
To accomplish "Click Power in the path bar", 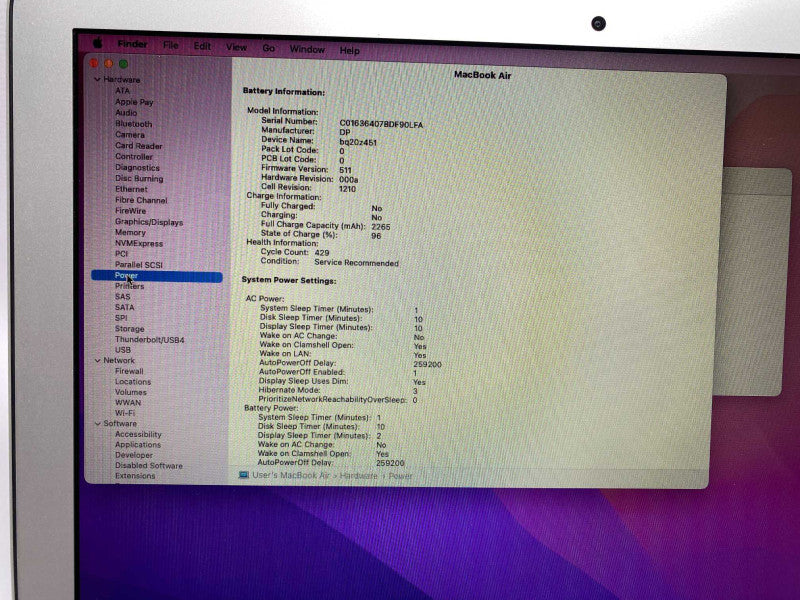I will (400, 477).
